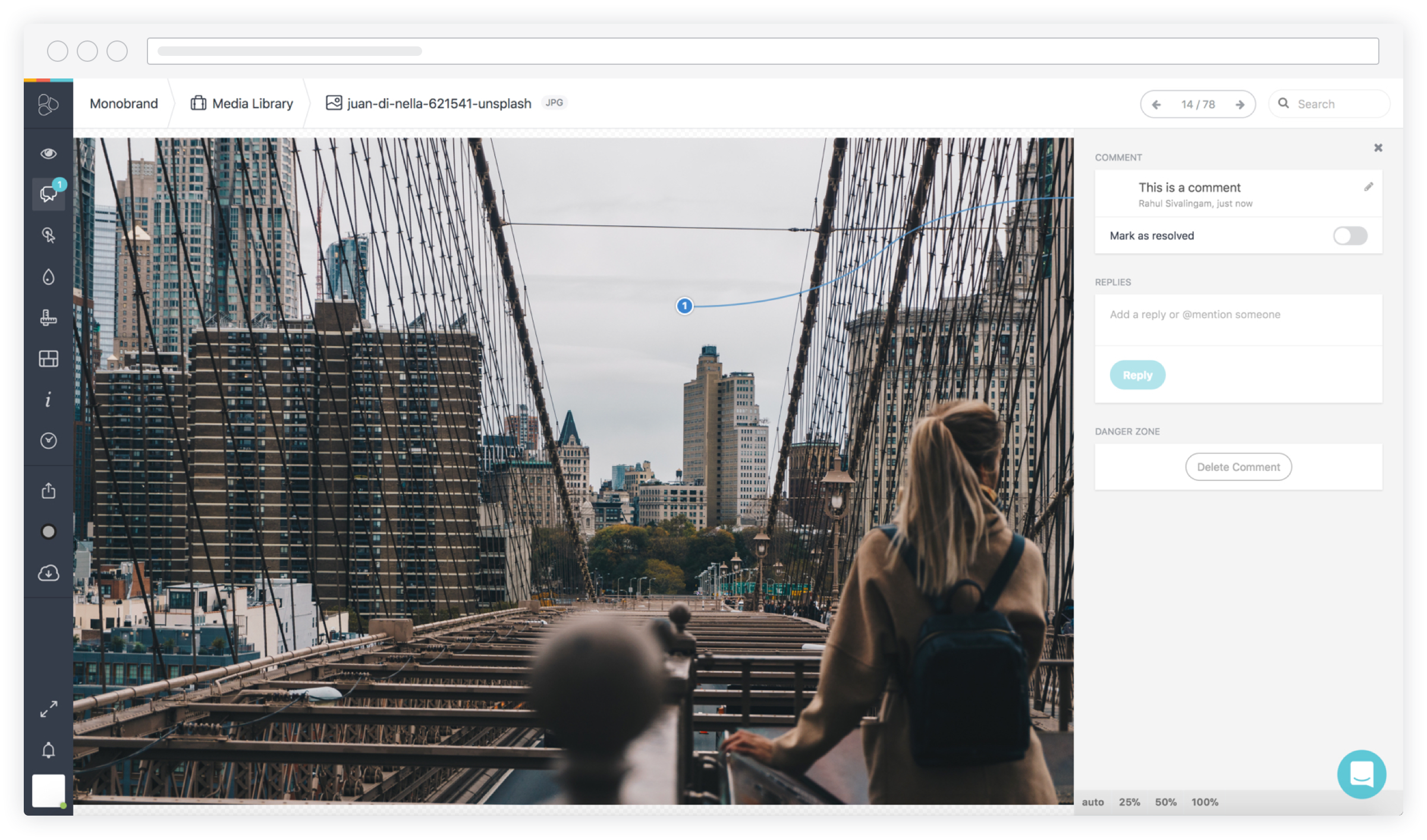
Task: Select the download/sync icon in sidebar
Action: click(x=48, y=572)
